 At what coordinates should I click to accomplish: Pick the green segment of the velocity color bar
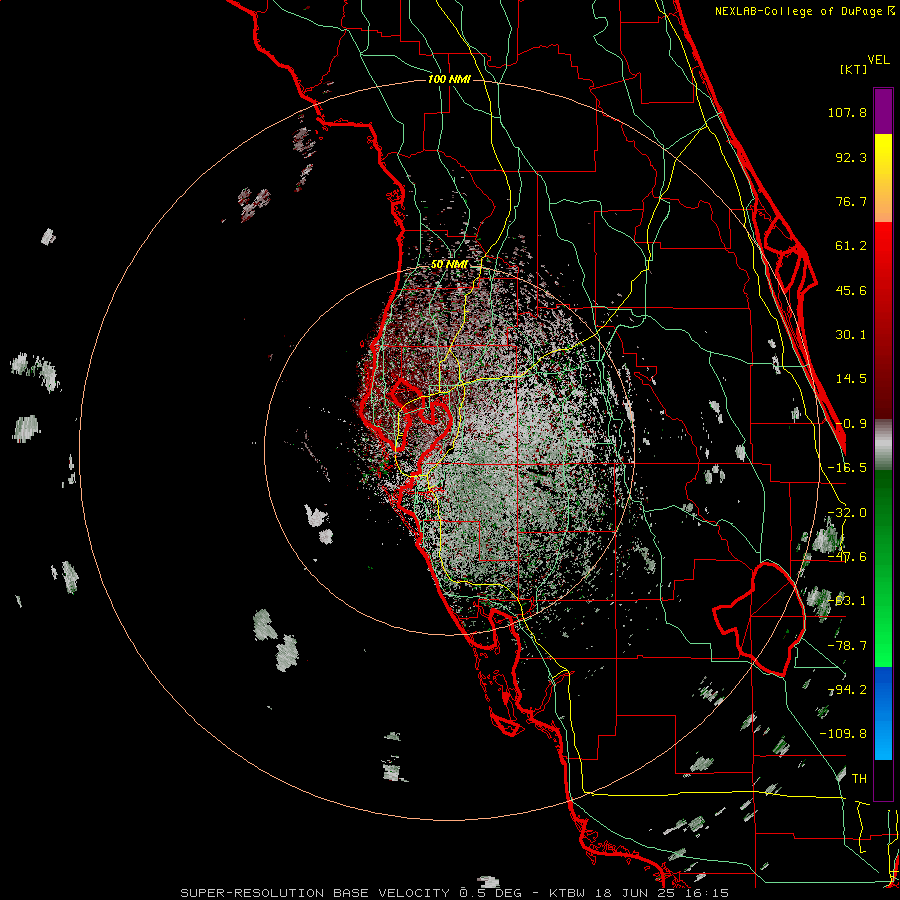coord(883,568)
